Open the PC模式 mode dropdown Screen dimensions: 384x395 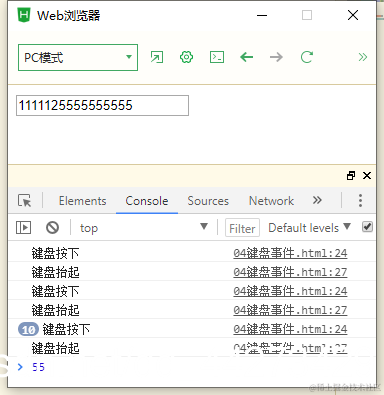78,57
